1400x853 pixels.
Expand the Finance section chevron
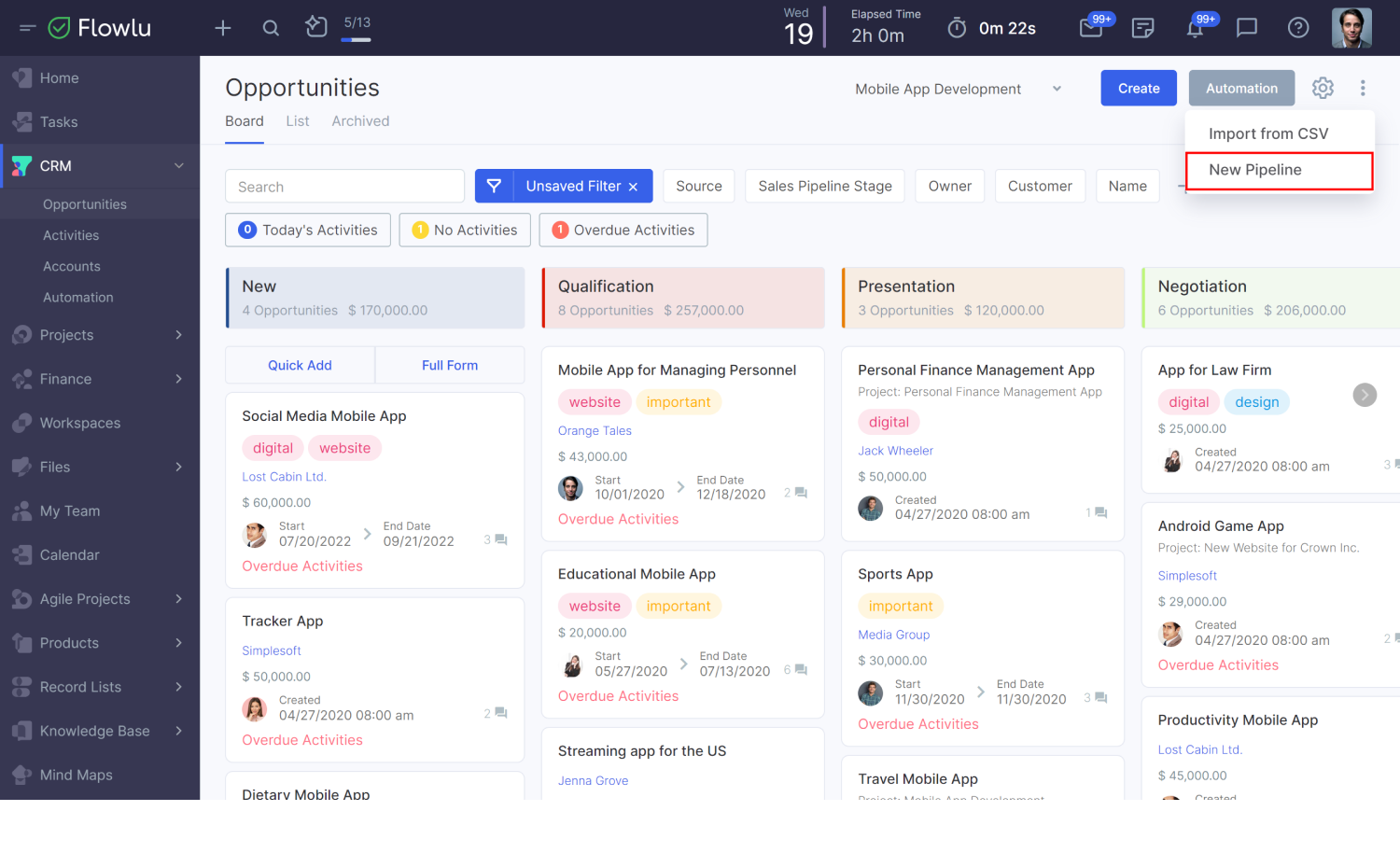178,379
